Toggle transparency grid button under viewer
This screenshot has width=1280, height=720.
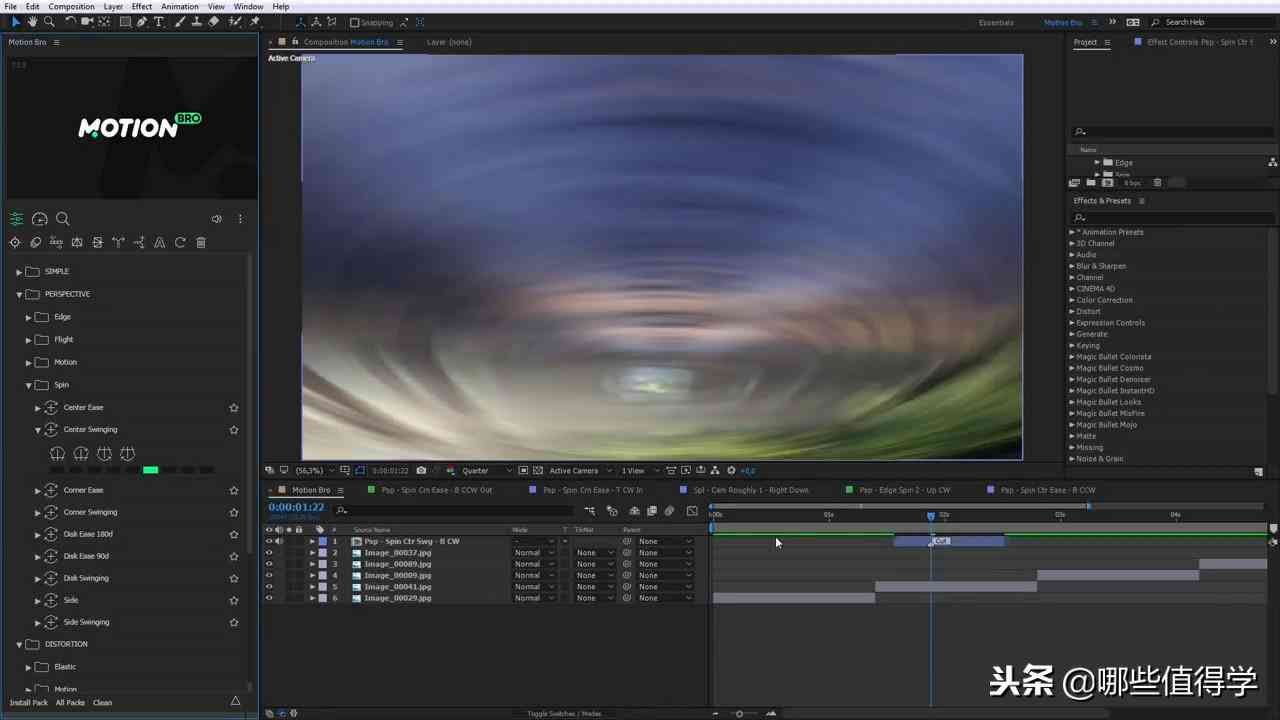pos(538,470)
